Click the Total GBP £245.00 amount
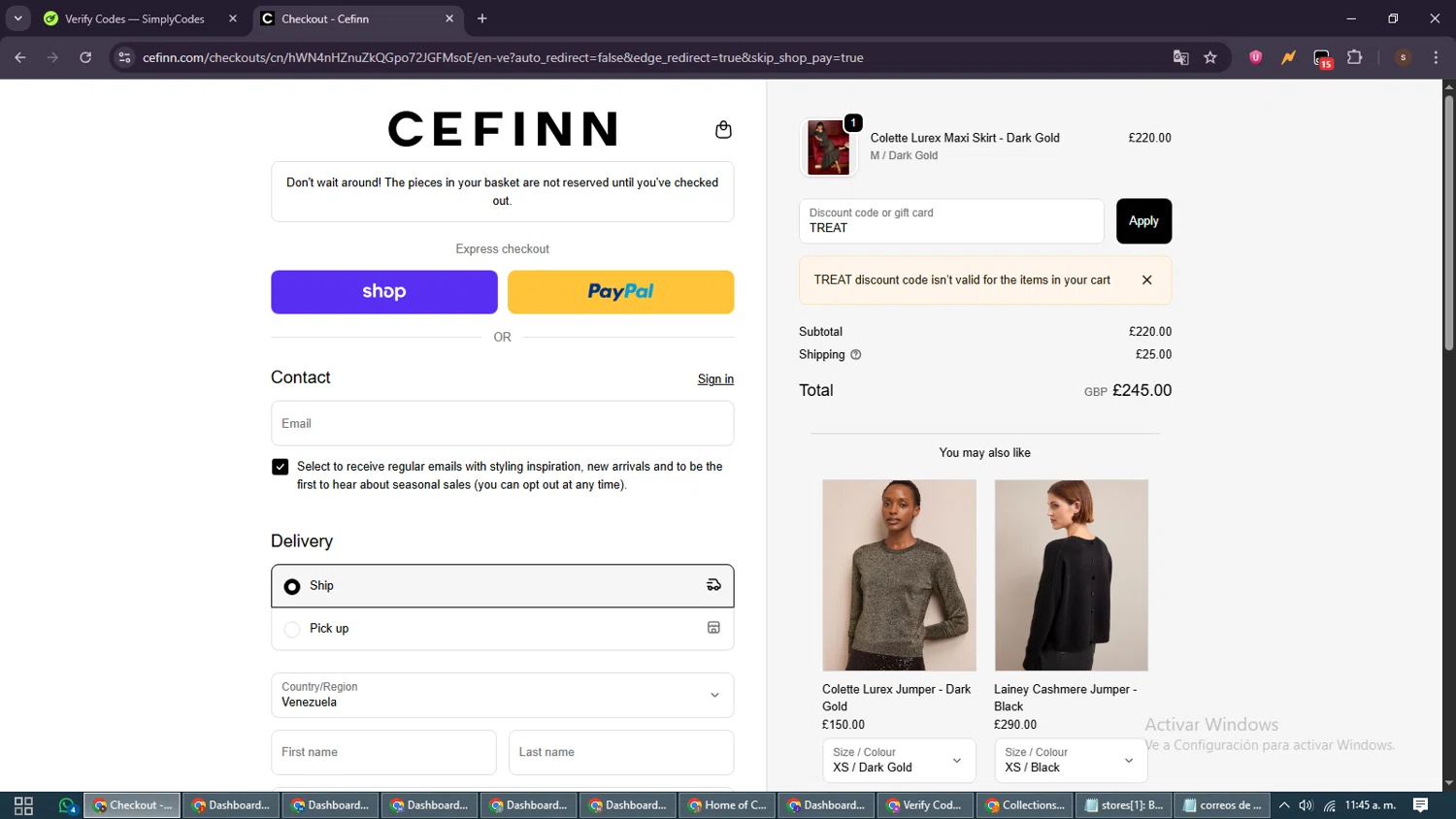Viewport: 1456px width, 819px height. (x=1128, y=390)
